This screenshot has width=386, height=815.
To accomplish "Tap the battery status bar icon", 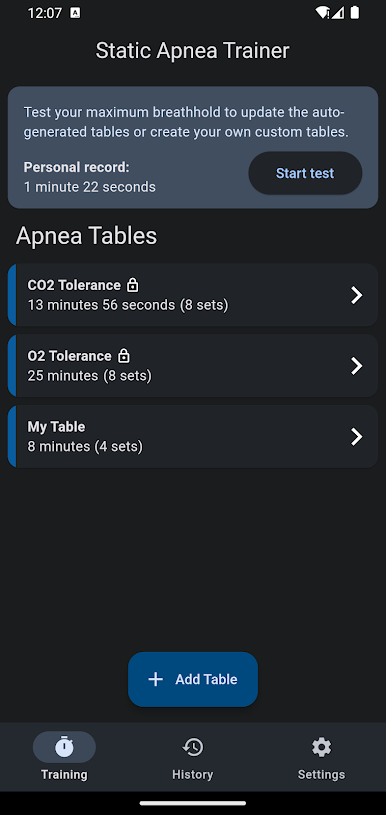I will click(x=355, y=13).
